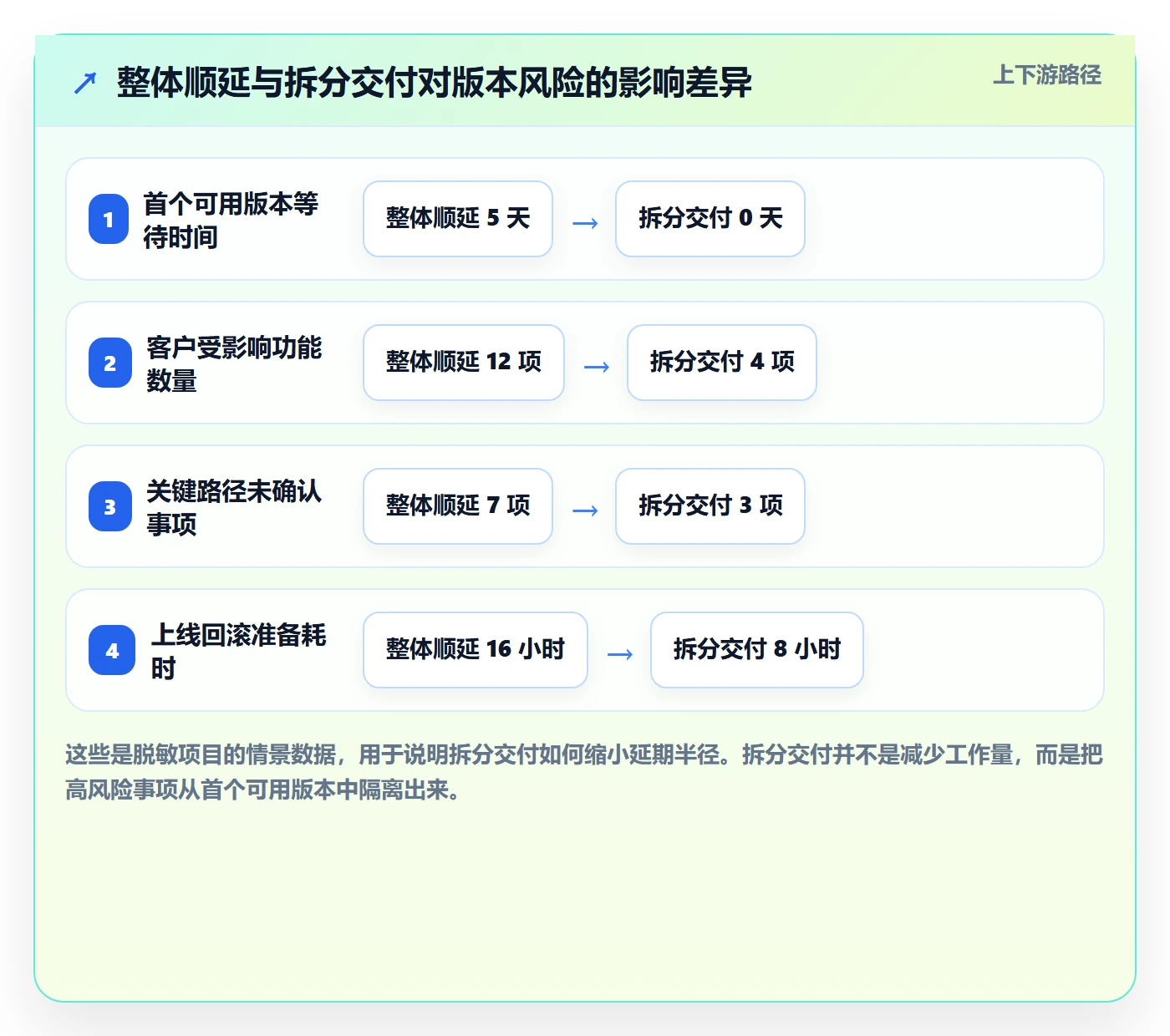Click the 上下游路径 label
This screenshot has width=1170, height=1036.
(1047, 75)
